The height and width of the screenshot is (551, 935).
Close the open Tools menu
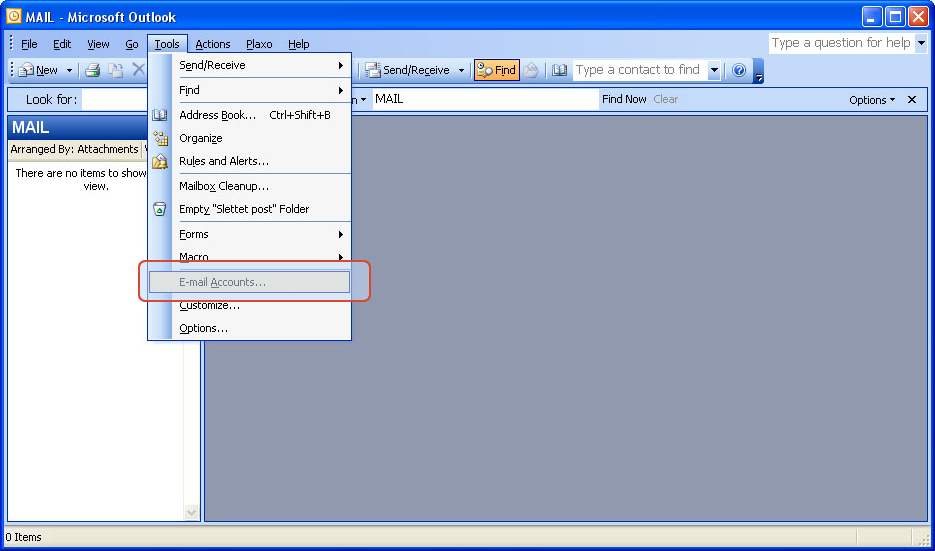(x=167, y=44)
